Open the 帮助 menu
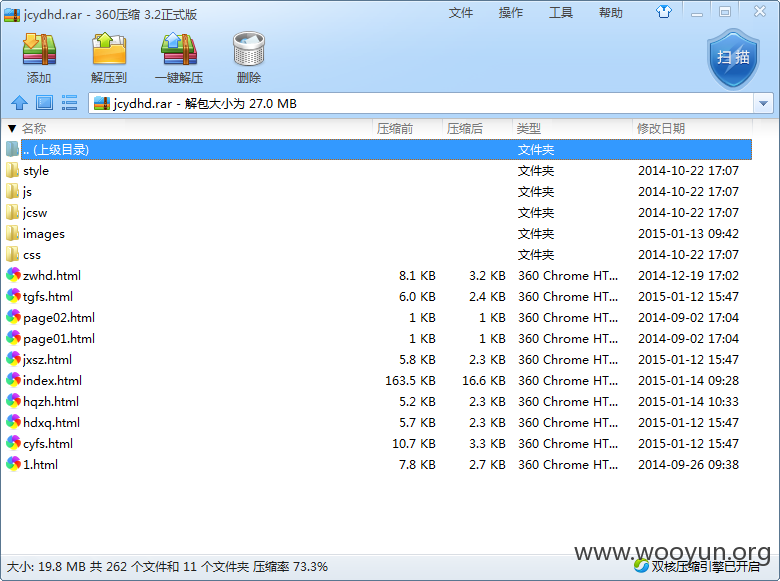The image size is (780, 581). pos(611,12)
